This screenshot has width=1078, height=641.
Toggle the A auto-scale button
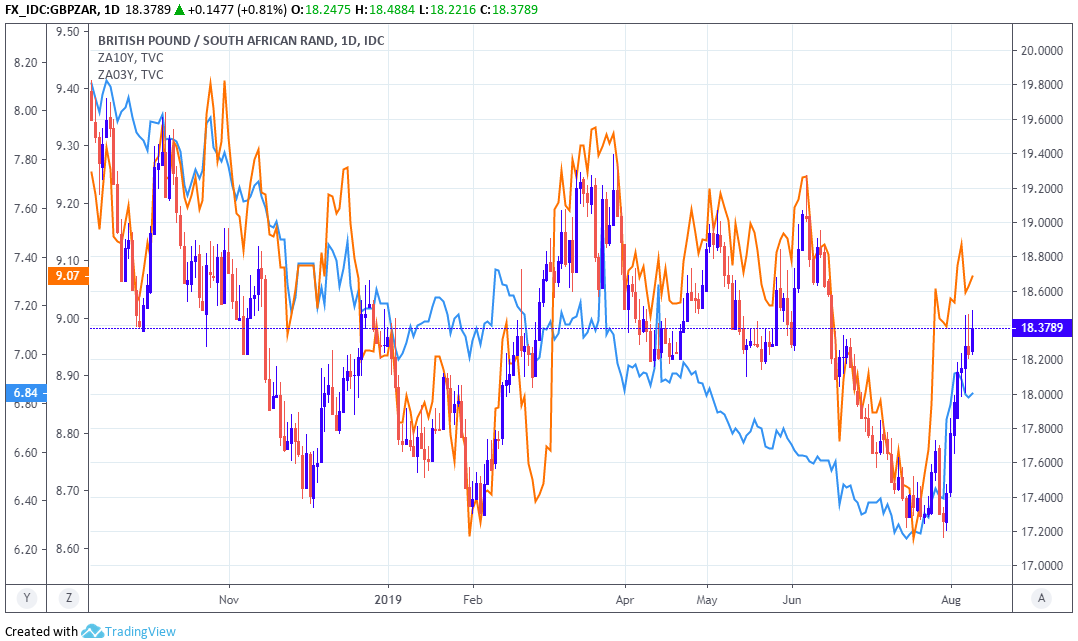[1042, 598]
